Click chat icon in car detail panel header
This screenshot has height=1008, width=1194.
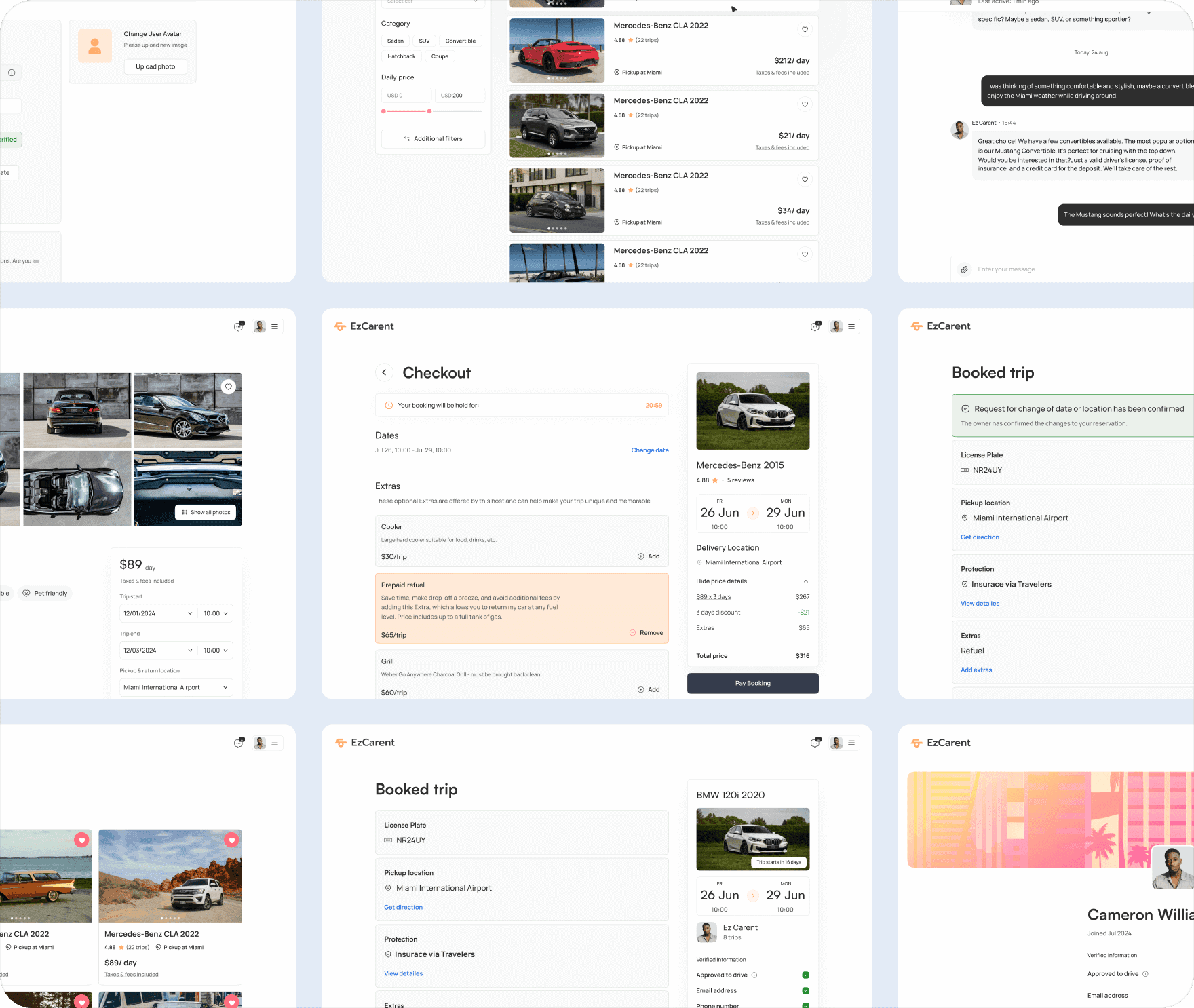point(238,326)
